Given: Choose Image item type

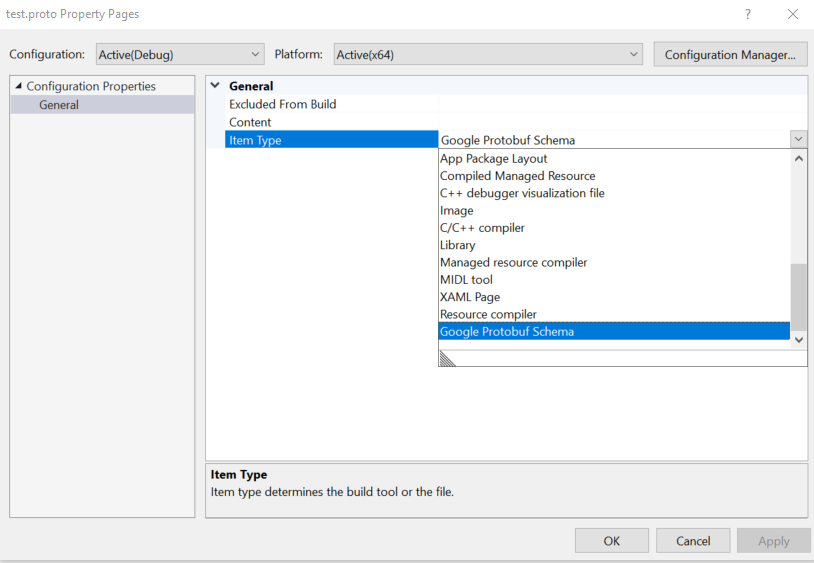Looking at the screenshot, I should (614, 211).
